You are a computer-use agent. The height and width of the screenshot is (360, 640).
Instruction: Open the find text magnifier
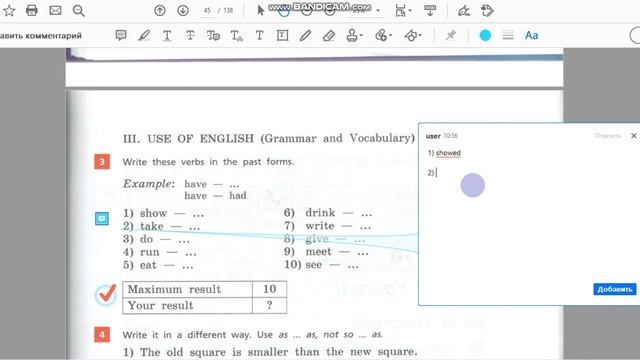[x=78, y=11]
